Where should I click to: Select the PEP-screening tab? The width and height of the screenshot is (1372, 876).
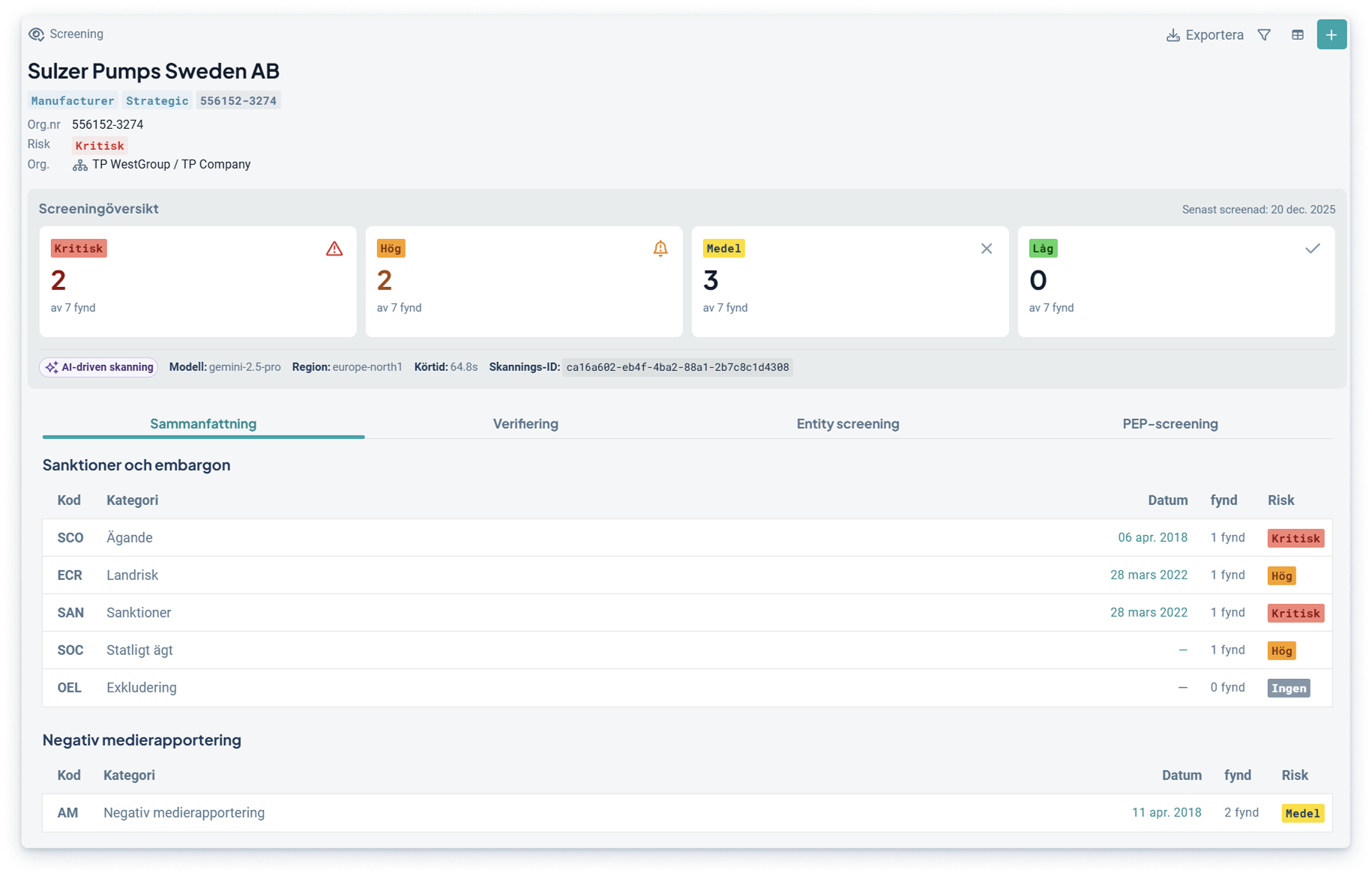pyautogui.click(x=1170, y=423)
